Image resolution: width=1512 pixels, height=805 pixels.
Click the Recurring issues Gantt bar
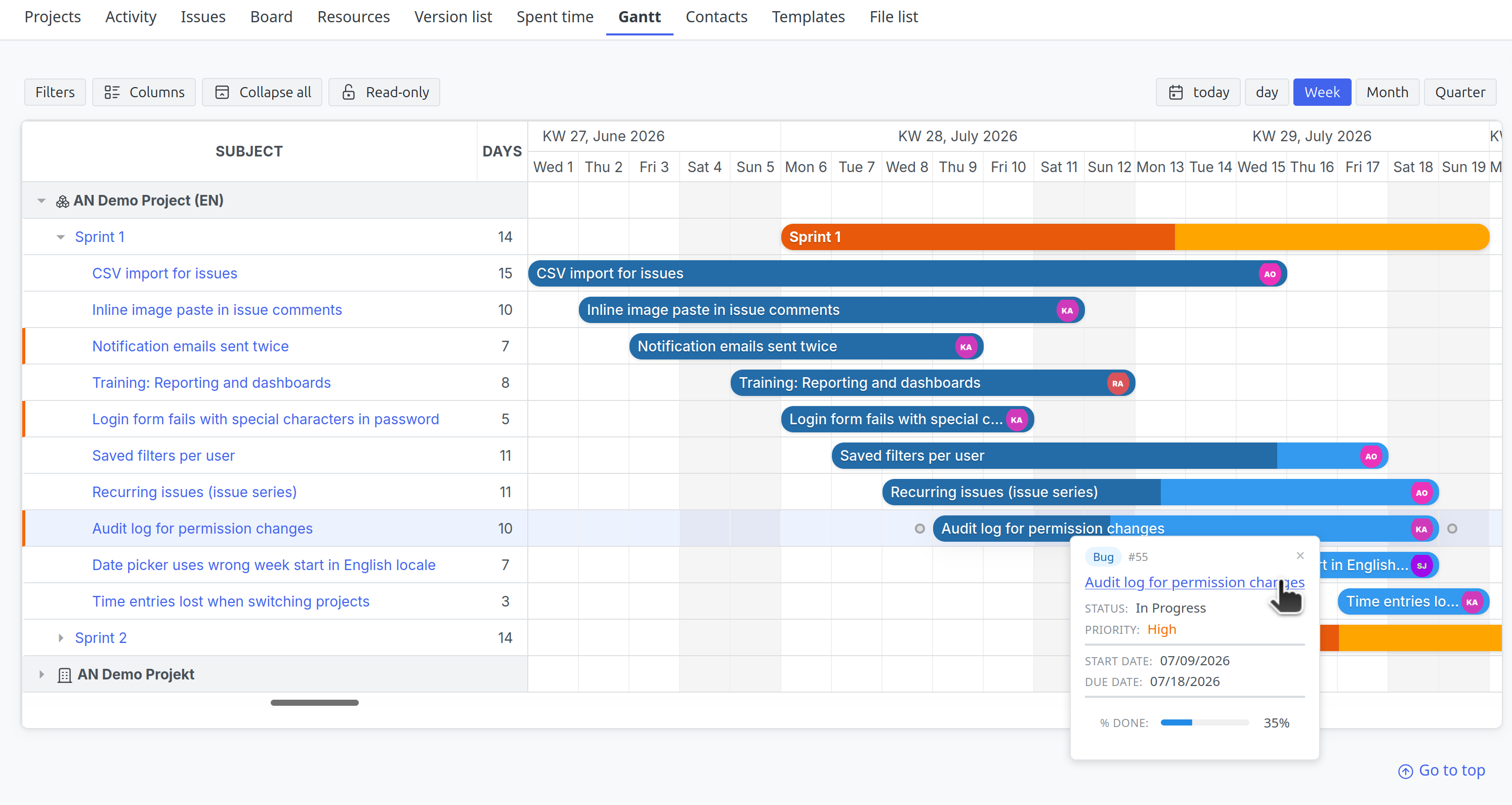(1160, 493)
